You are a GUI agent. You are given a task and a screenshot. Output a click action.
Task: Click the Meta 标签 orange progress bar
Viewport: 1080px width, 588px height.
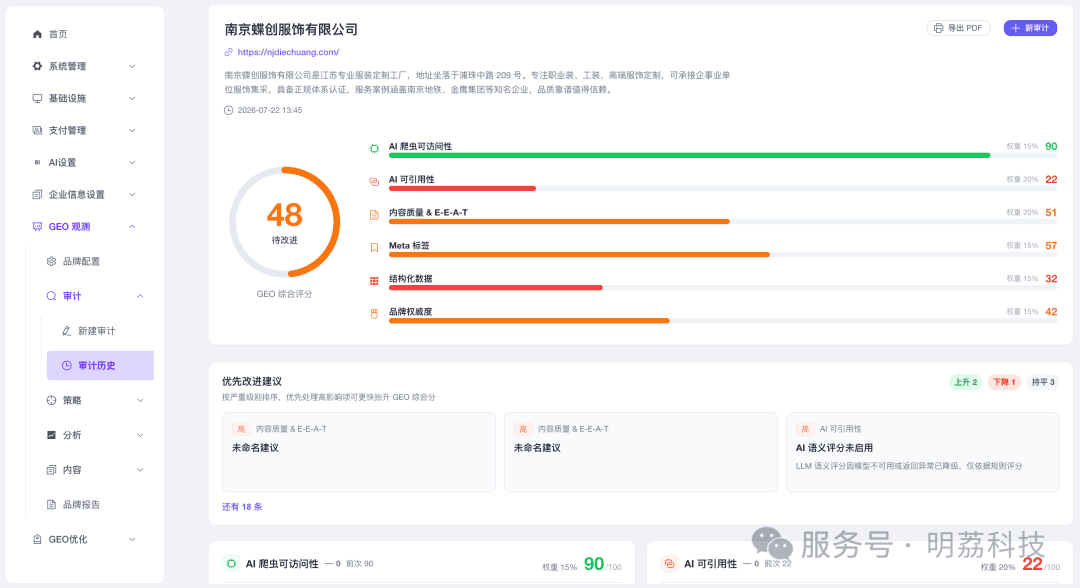coord(579,255)
